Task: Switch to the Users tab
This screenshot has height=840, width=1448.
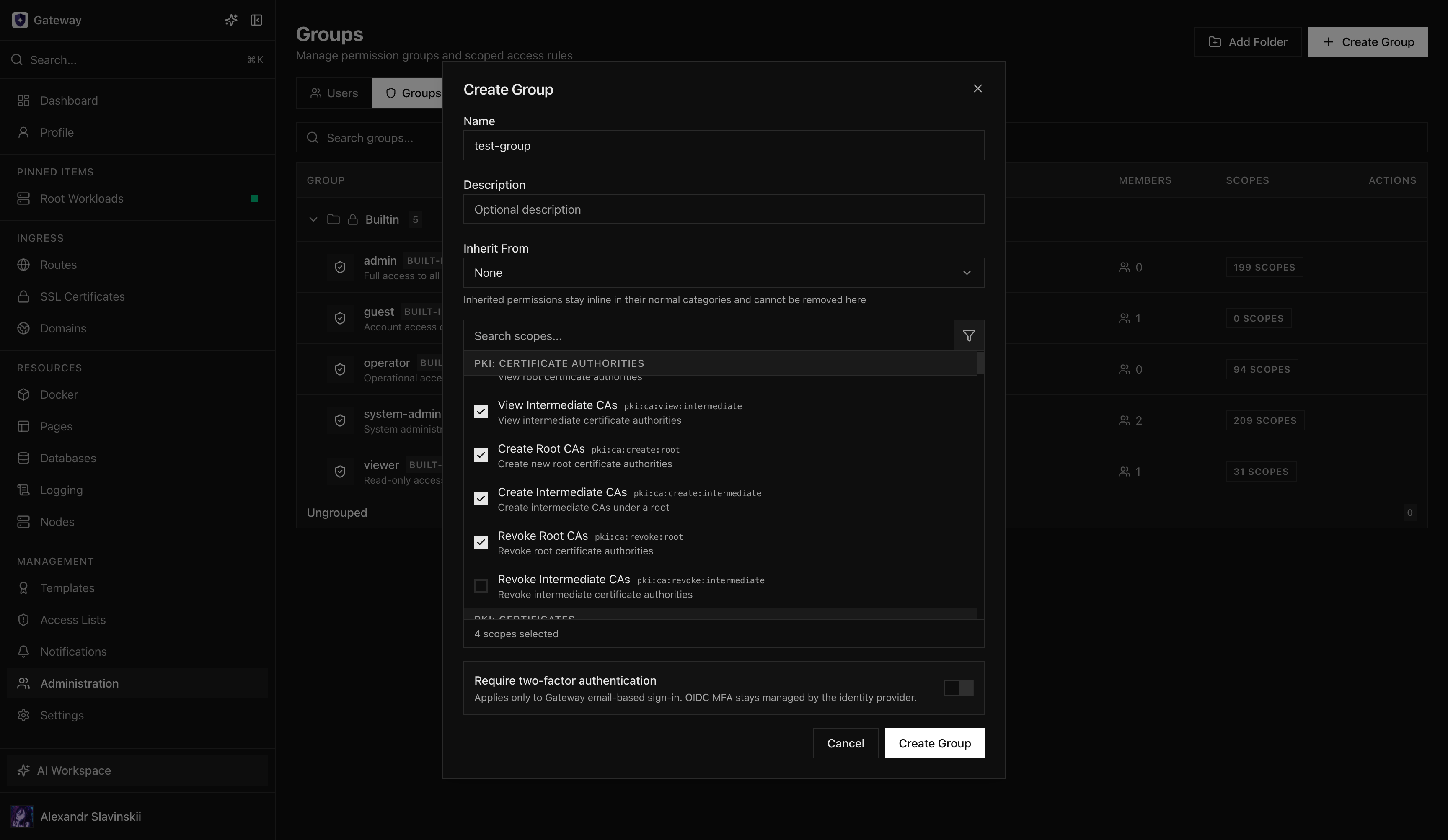Action: point(334,93)
